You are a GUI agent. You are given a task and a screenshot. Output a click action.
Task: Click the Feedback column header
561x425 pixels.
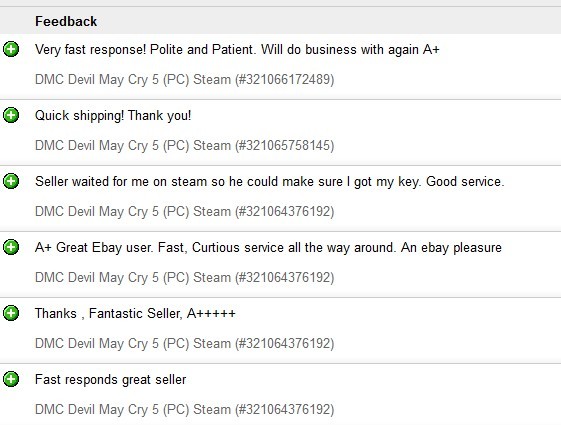point(66,21)
